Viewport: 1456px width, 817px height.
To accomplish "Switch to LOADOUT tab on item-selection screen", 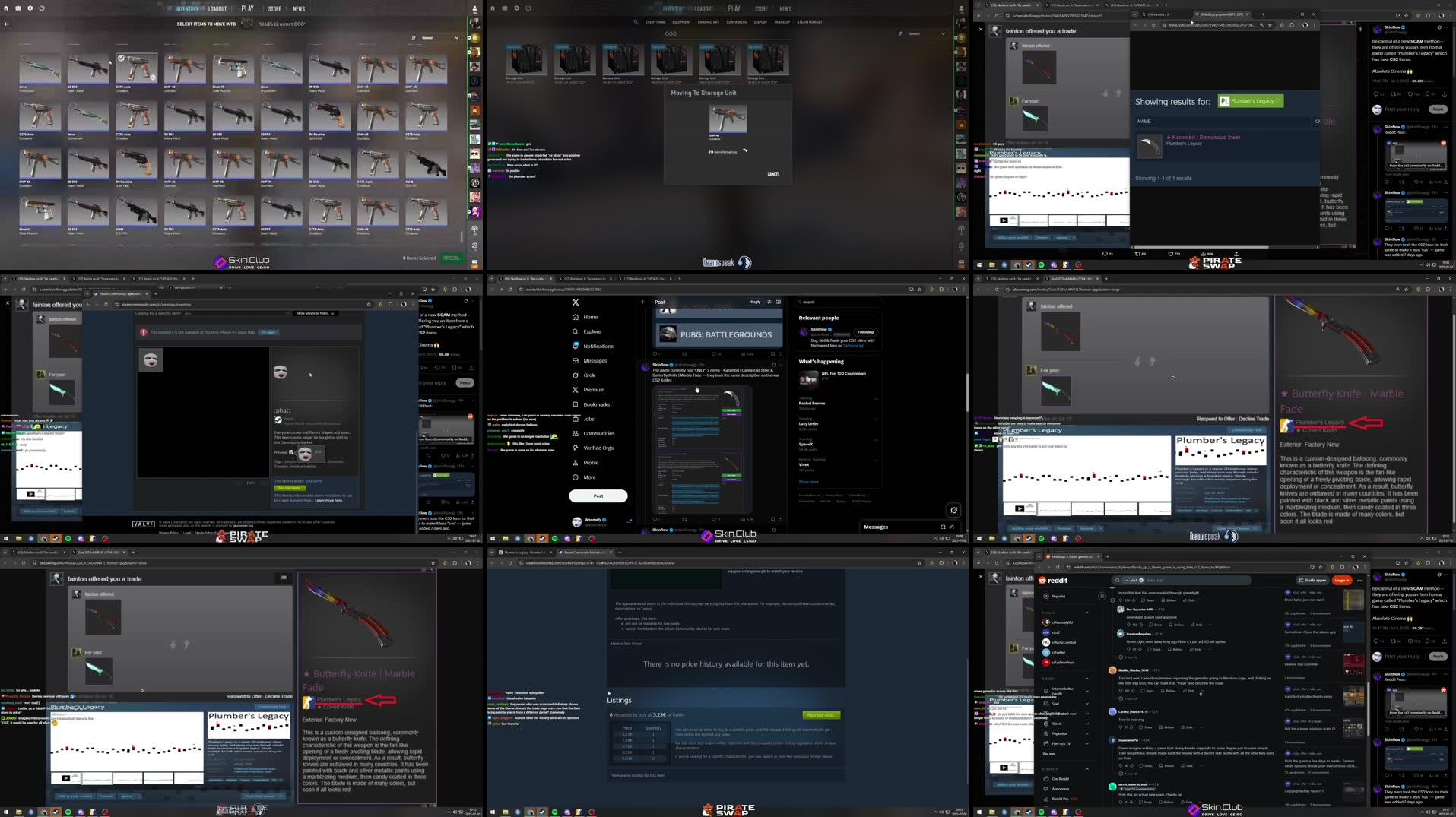I will (x=217, y=9).
